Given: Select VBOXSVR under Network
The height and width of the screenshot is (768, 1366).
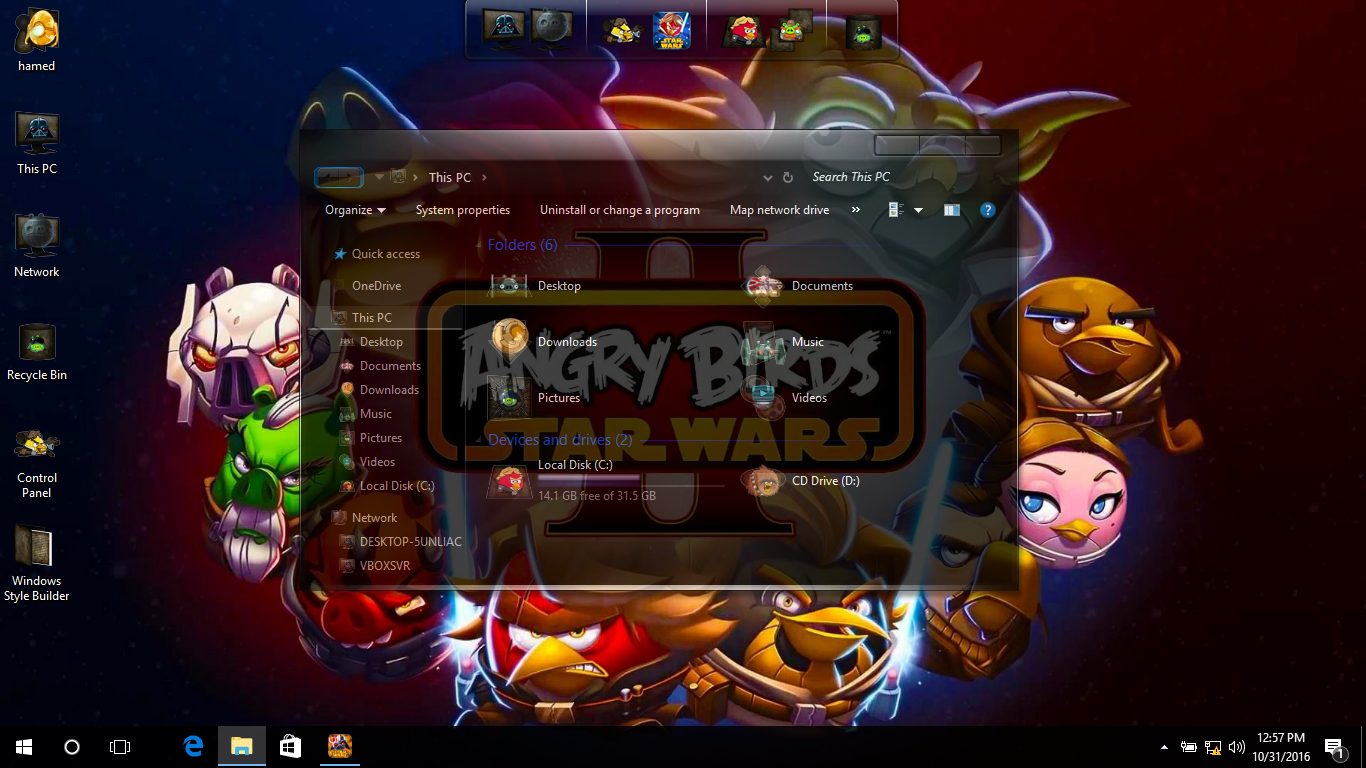Looking at the screenshot, I should [385, 566].
